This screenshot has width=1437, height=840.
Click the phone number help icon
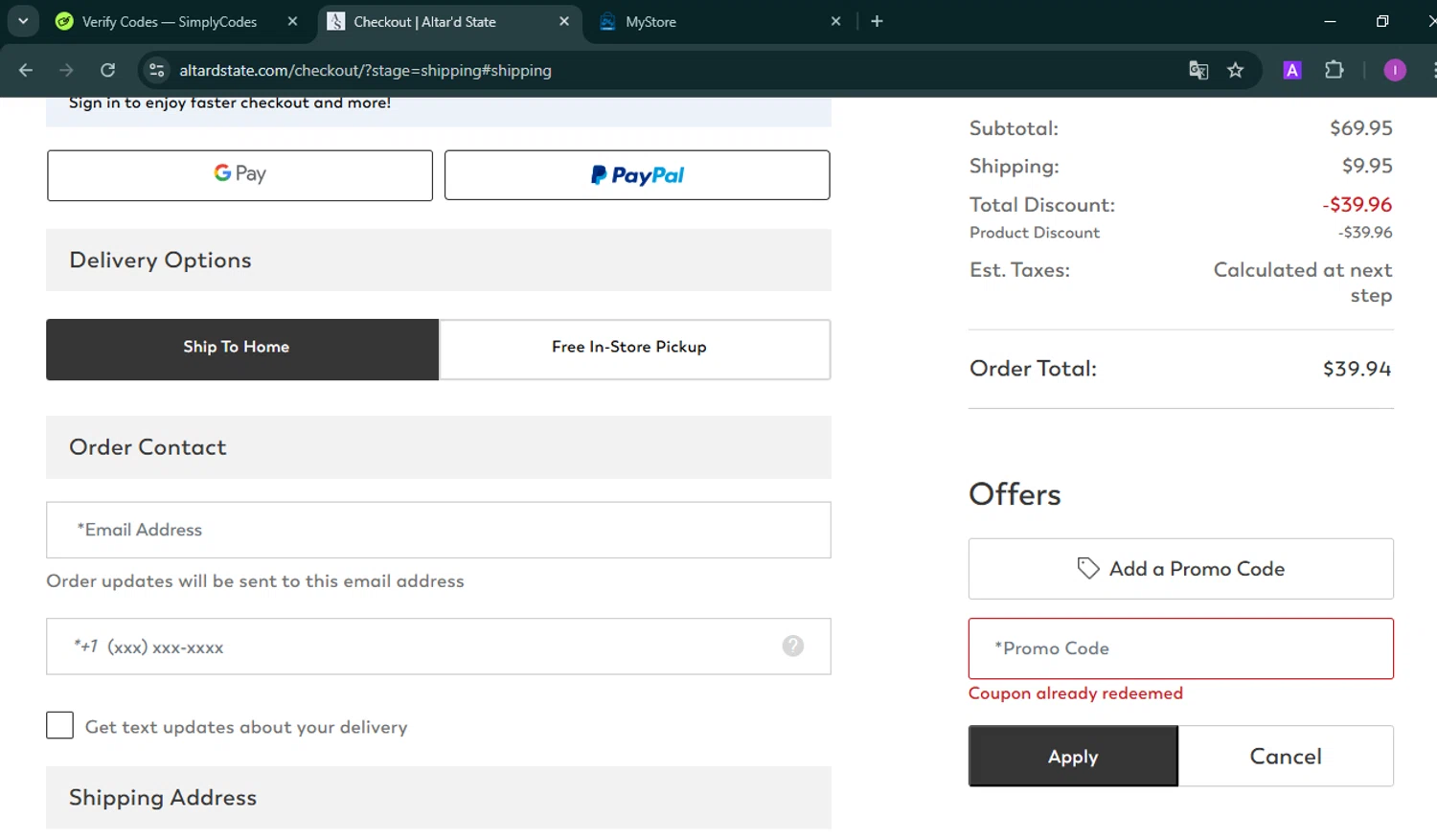(x=792, y=647)
